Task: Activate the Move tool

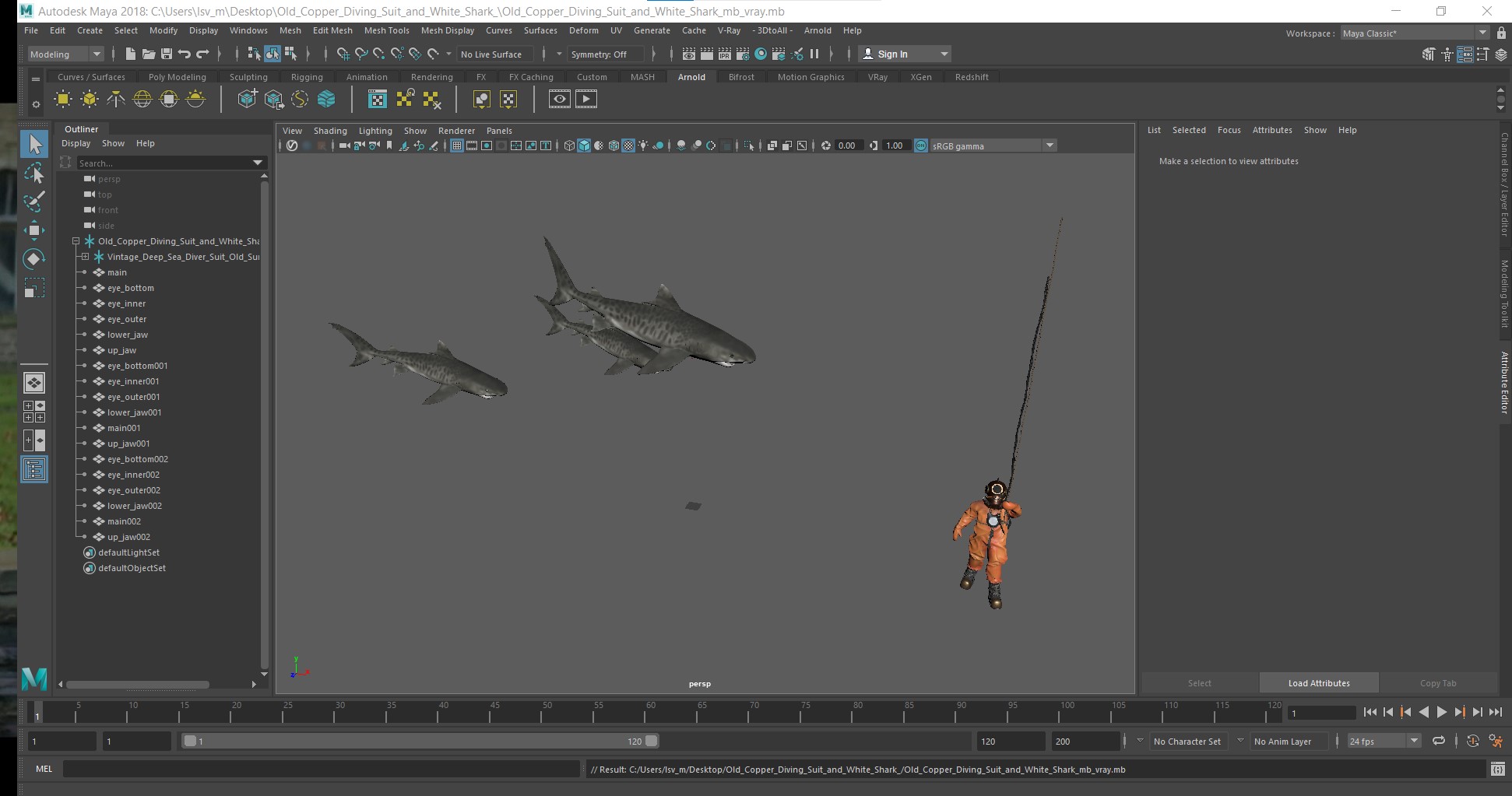Action: pos(34,230)
